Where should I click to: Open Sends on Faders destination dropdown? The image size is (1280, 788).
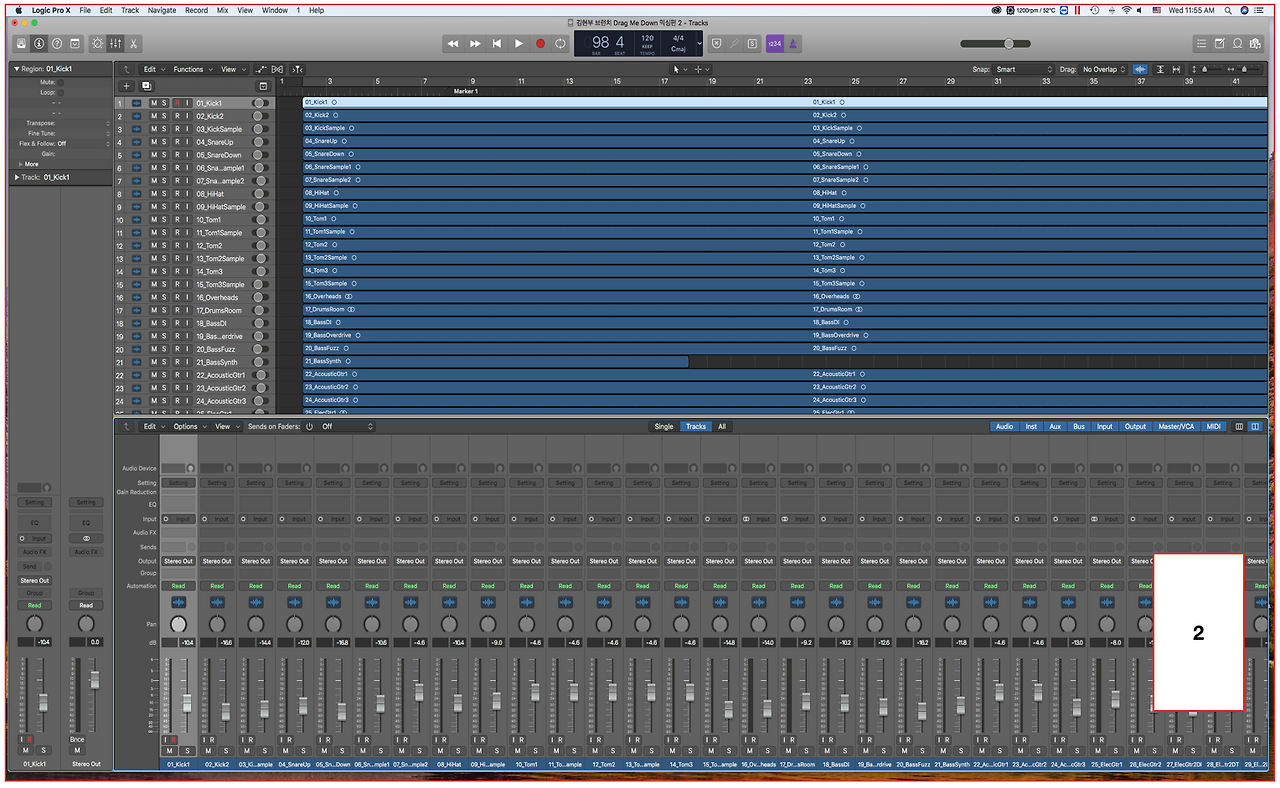(347, 426)
